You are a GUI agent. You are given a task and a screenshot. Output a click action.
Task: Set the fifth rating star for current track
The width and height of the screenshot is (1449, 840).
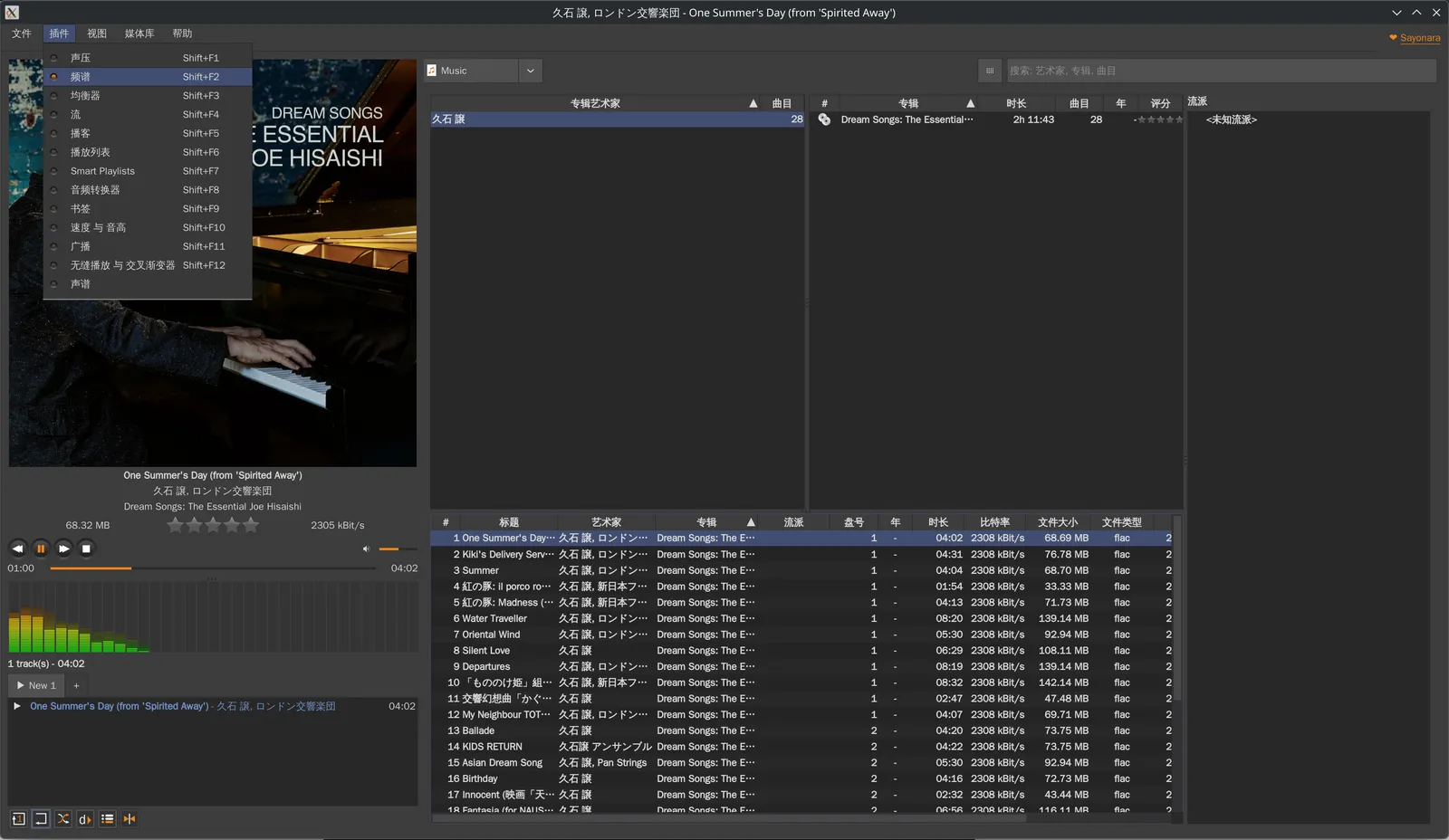(251, 525)
